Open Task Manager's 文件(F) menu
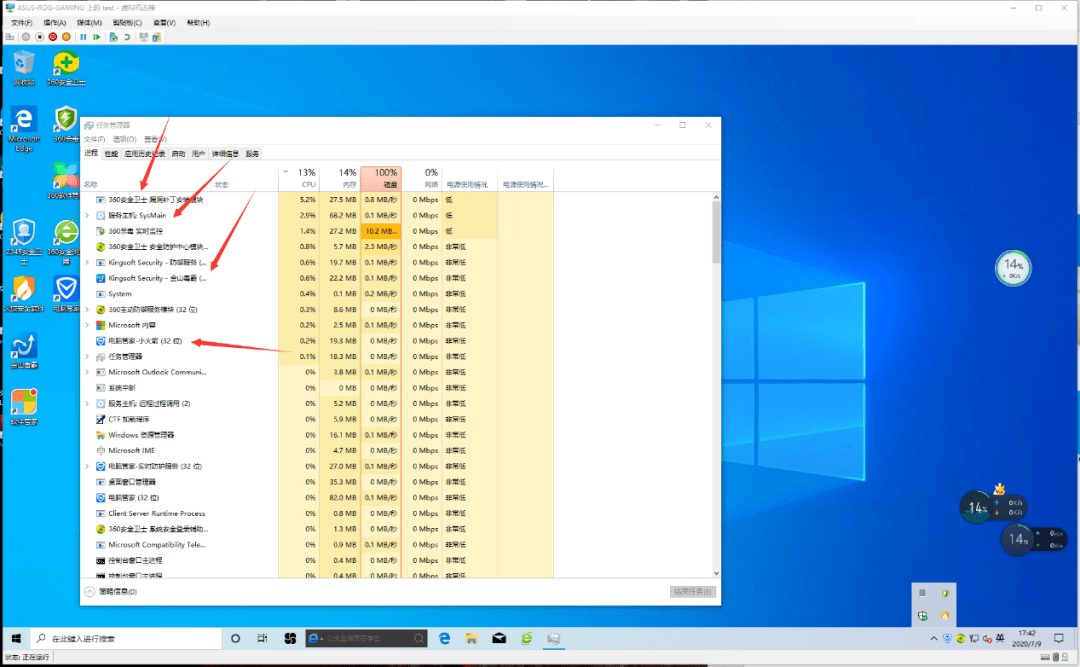1080x667 pixels. [x=94, y=139]
